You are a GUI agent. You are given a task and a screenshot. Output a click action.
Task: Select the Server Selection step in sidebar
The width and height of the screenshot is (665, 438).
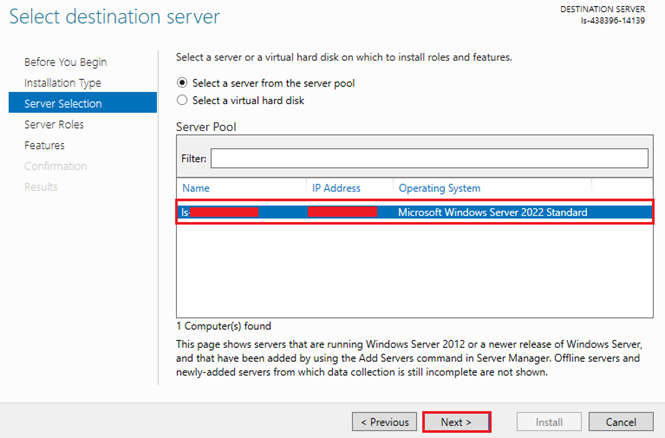click(x=62, y=103)
